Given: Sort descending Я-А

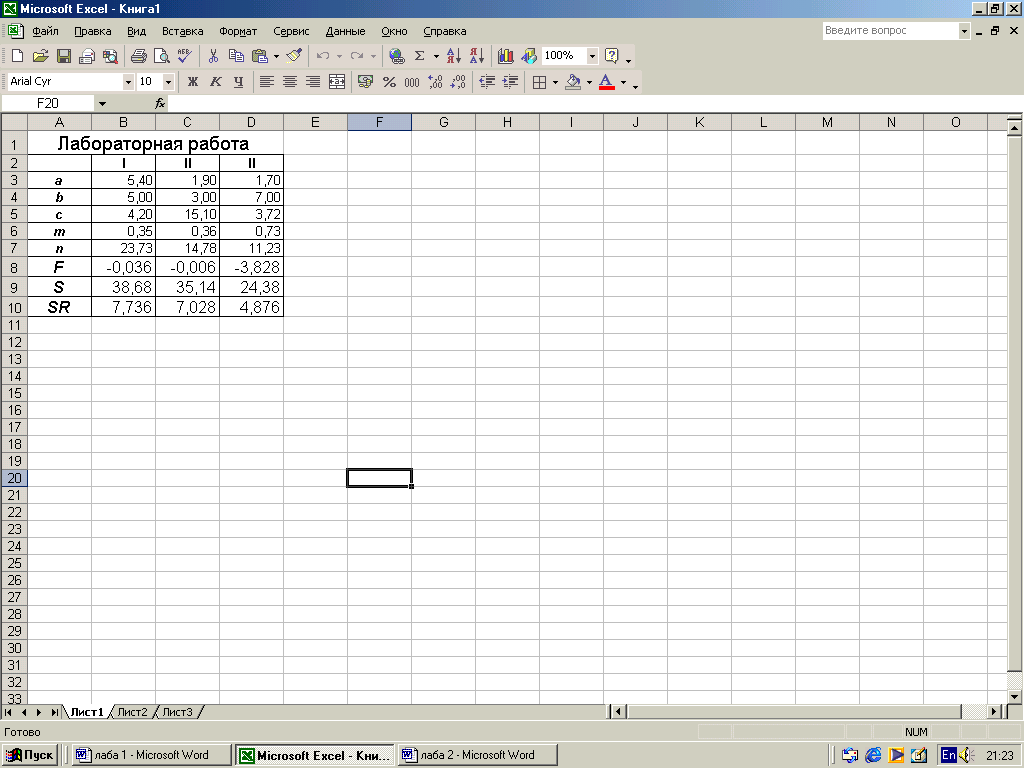Looking at the screenshot, I should point(477,56).
